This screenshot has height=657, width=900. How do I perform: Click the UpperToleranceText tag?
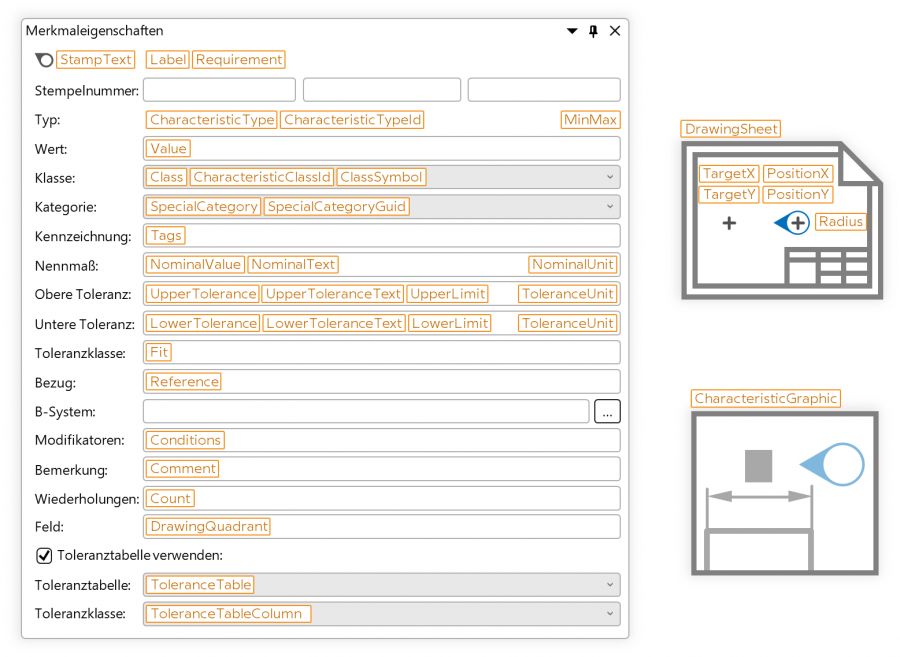tap(333, 294)
